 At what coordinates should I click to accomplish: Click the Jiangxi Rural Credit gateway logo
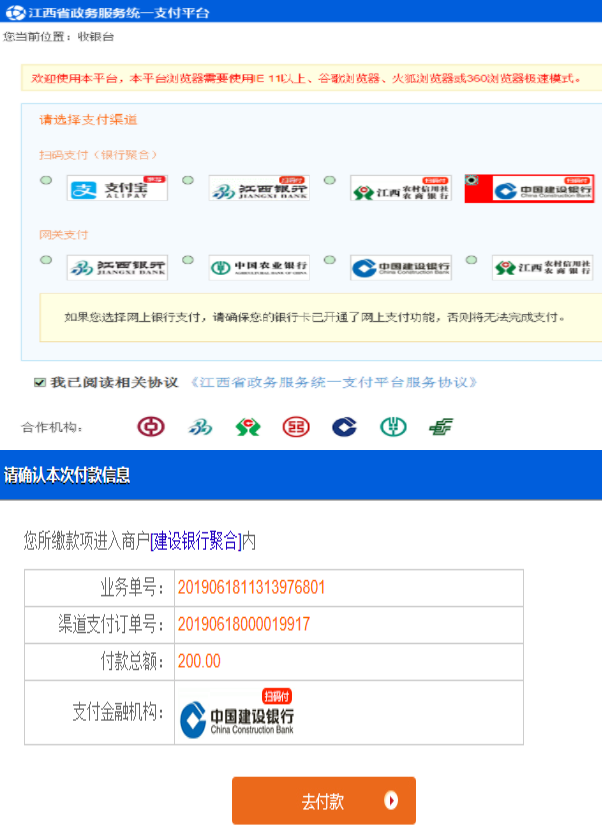542,267
